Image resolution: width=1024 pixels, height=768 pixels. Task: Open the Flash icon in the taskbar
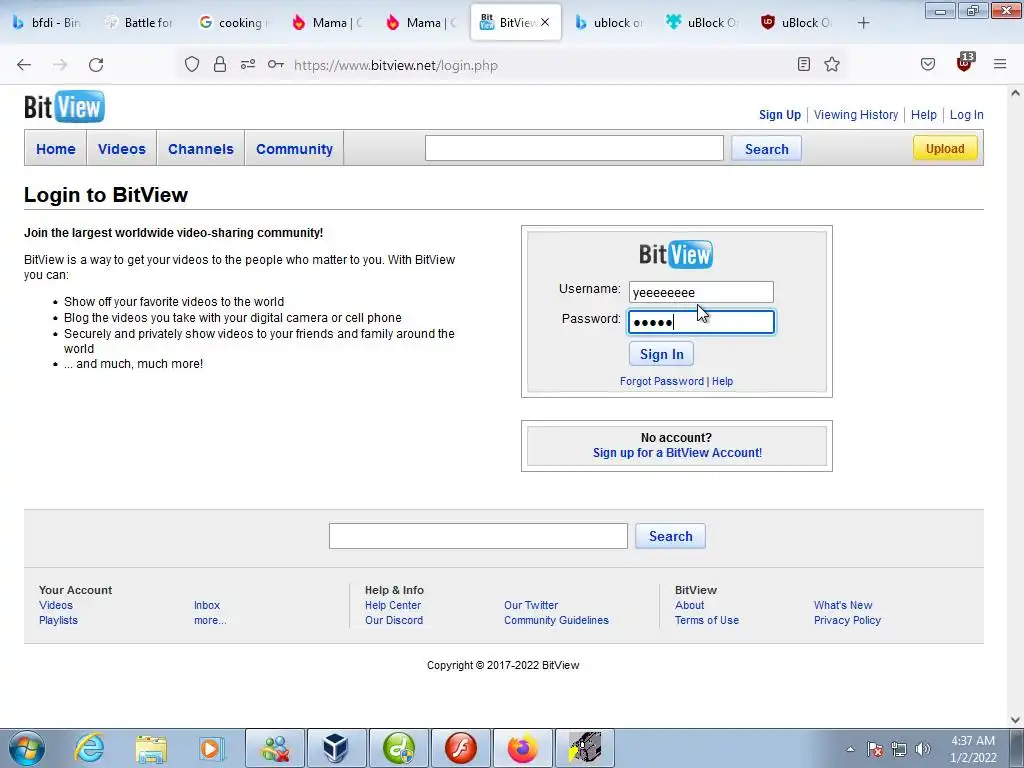(460, 748)
